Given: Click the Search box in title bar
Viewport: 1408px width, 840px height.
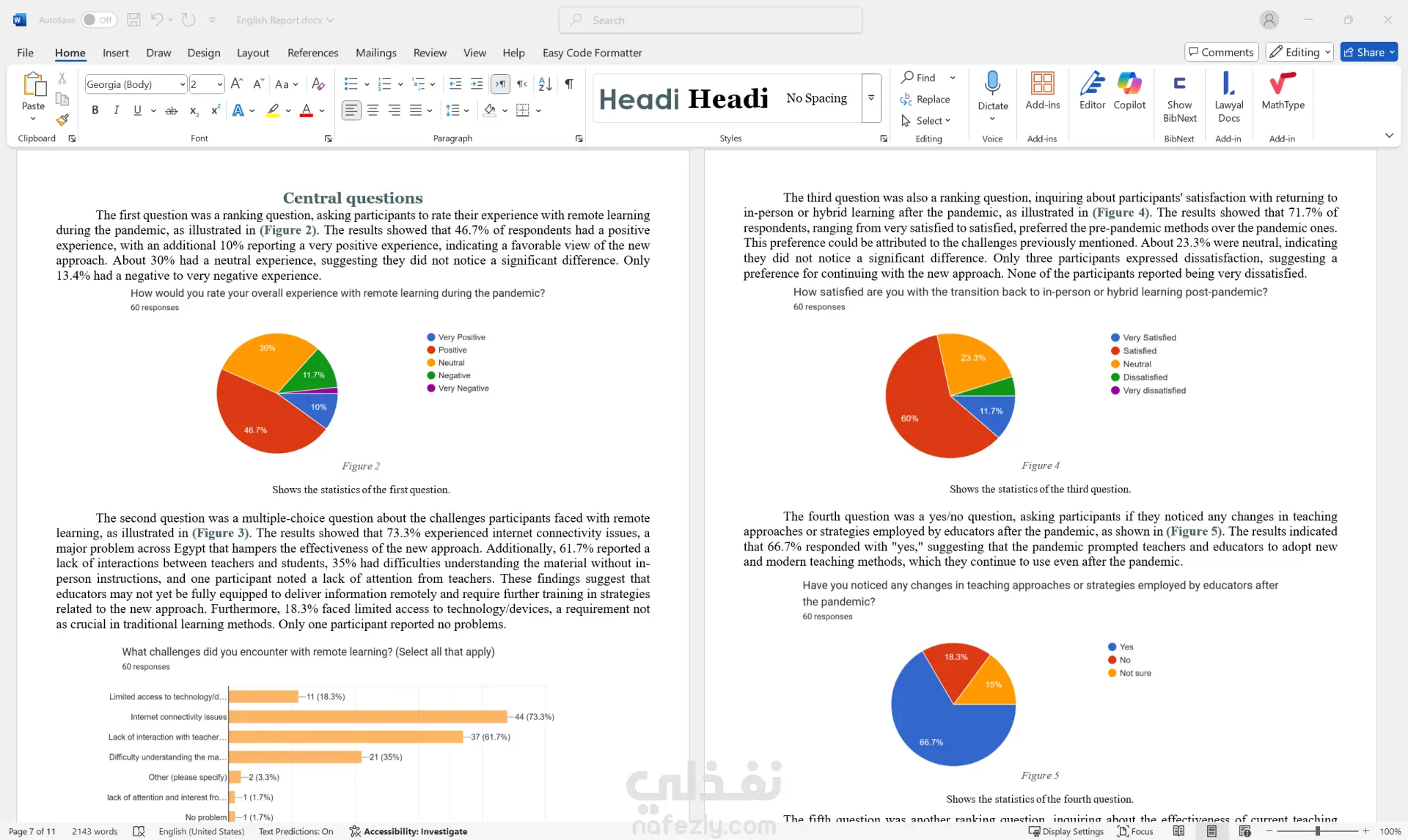Looking at the screenshot, I should pyautogui.click(x=710, y=20).
